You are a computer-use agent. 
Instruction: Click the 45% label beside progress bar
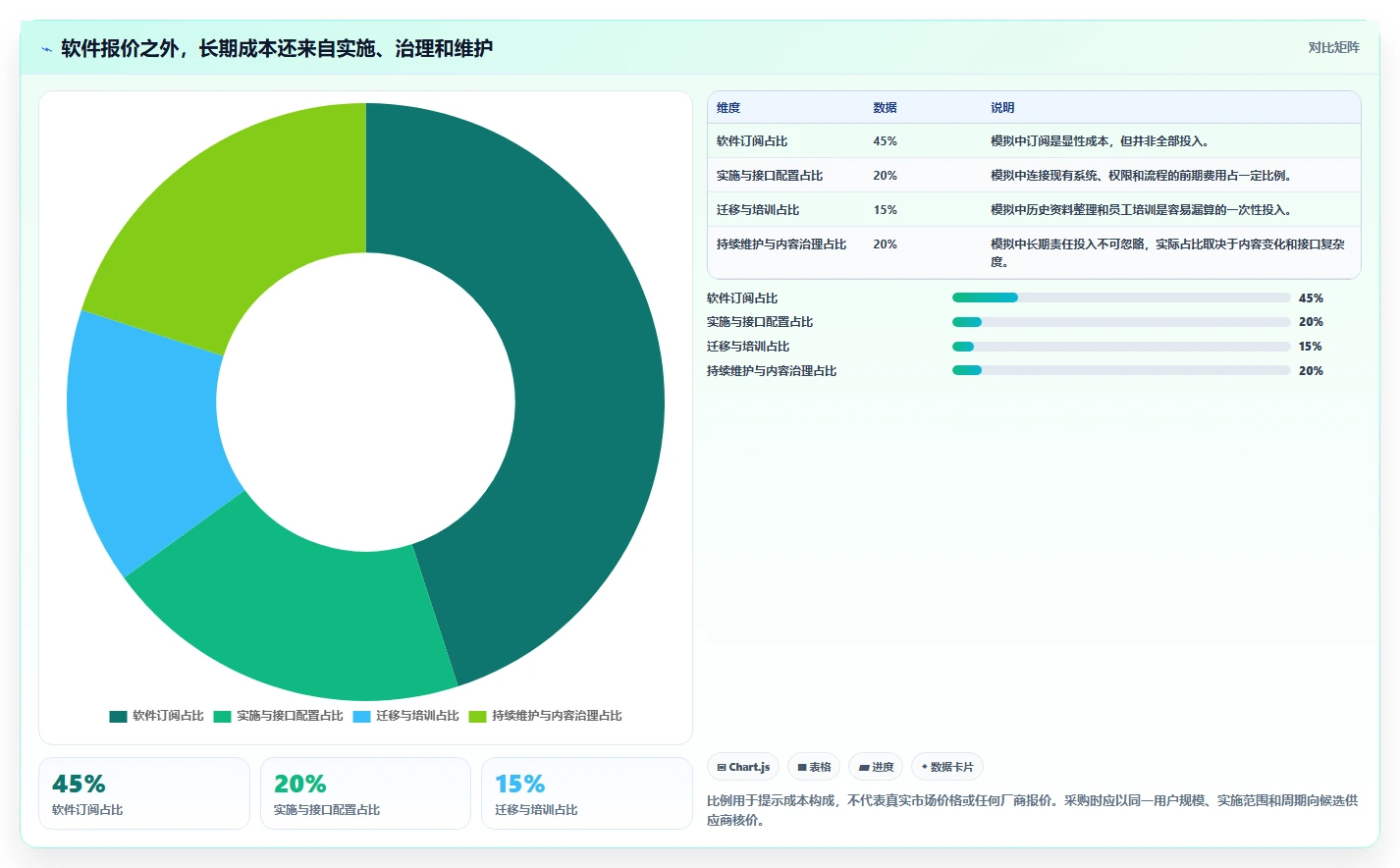1311,298
